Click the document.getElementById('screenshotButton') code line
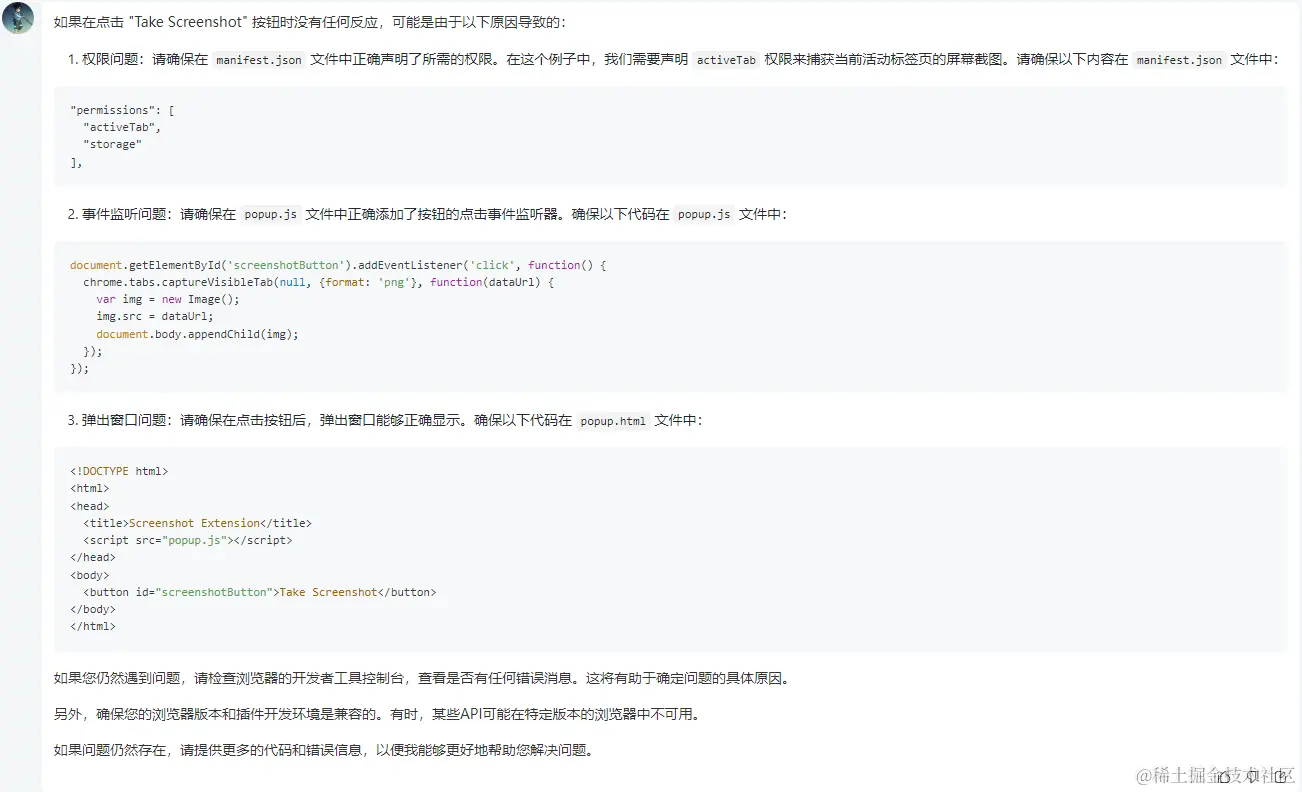The image size is (1302, 792). pyautogui.click(x=338, y=265)
